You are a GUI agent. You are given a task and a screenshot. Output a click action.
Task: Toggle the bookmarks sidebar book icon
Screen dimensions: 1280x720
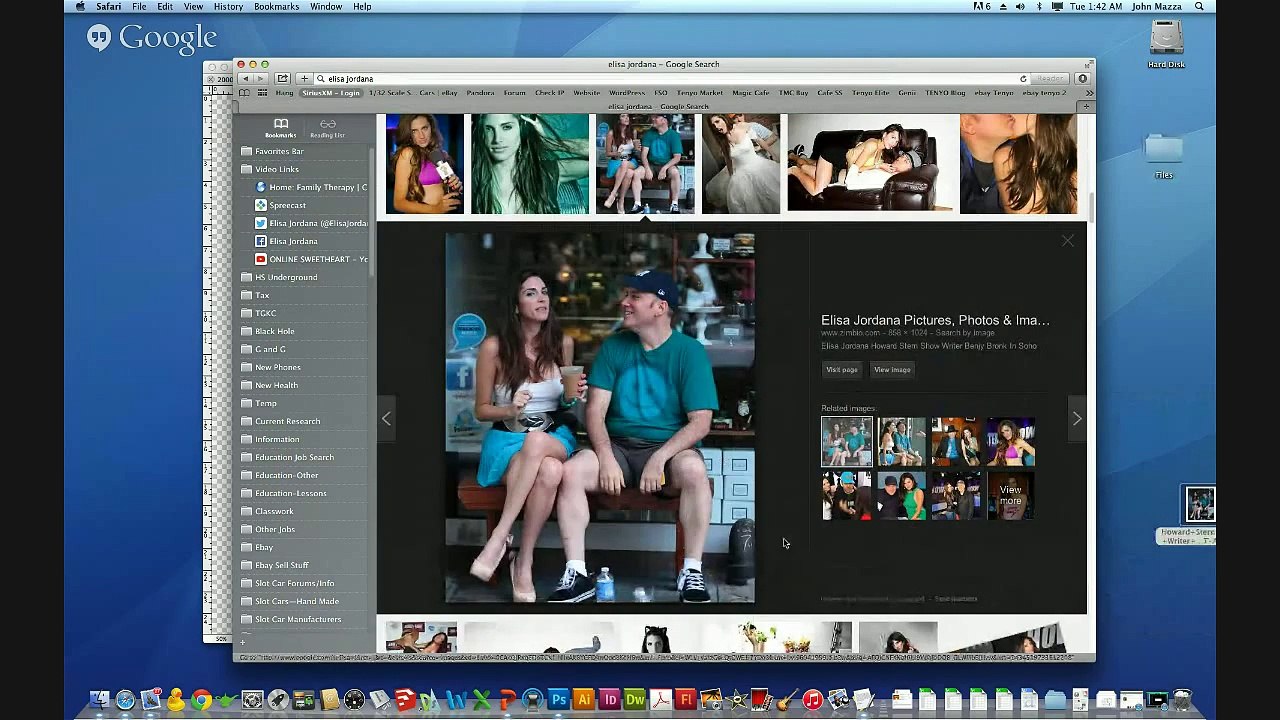[x=244, y=92]
